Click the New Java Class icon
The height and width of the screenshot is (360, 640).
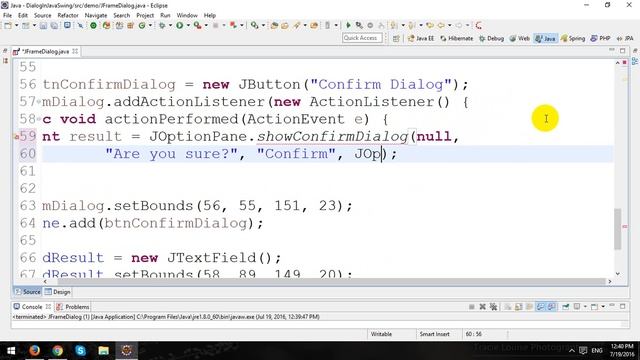pos(142,25)
